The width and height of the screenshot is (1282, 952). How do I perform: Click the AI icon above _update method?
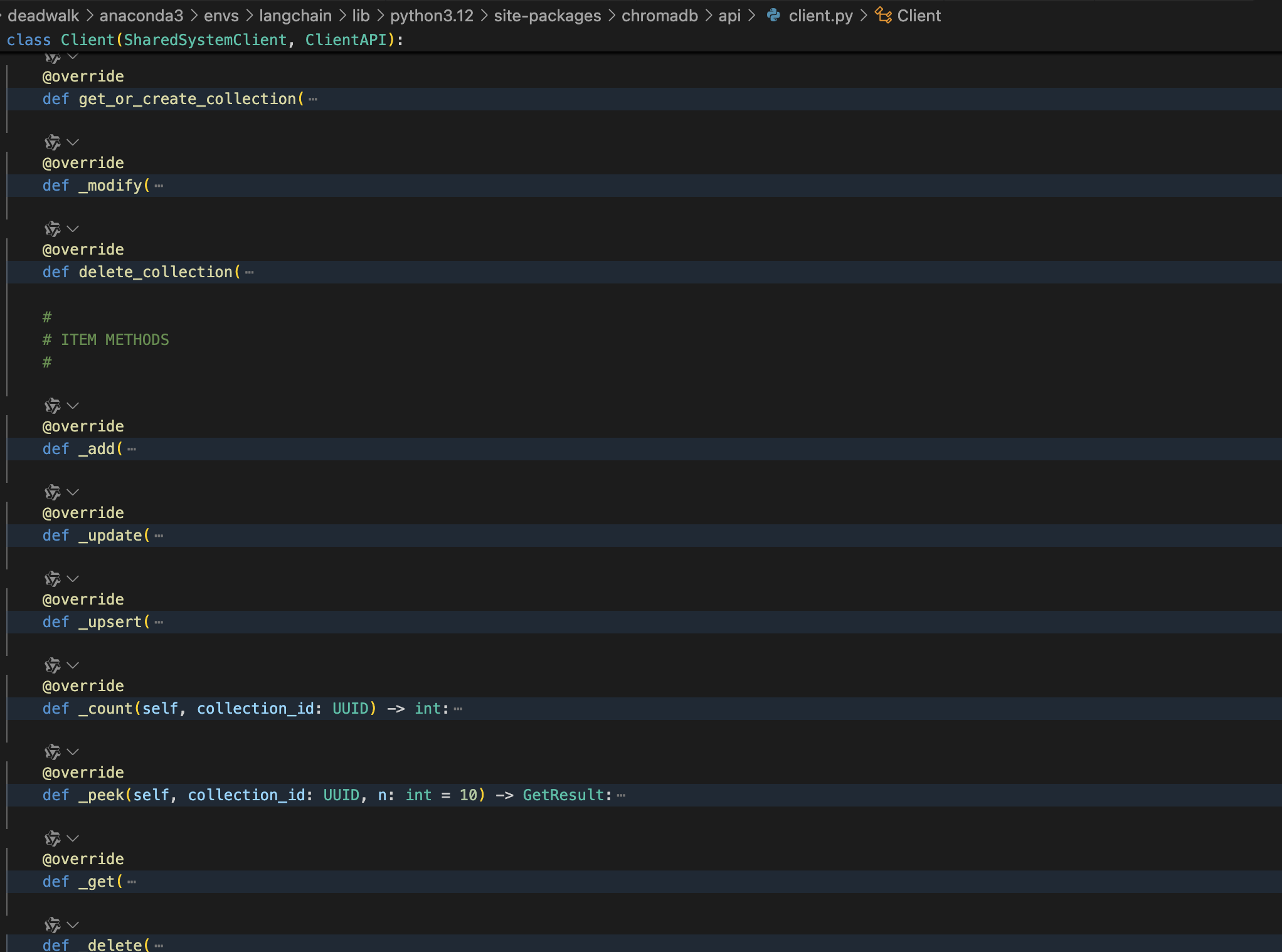[53, 492]
